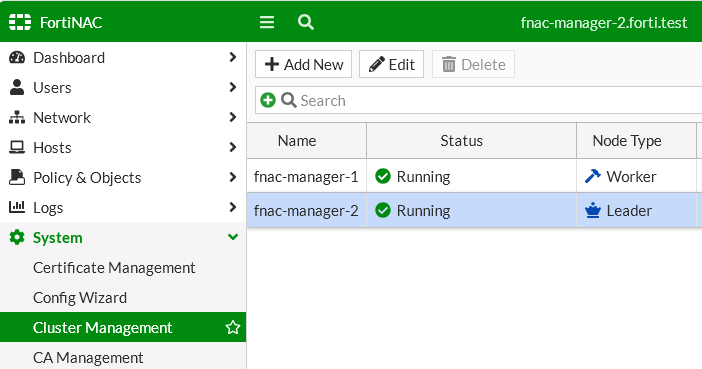This screenshot has height=369, width=702.
Task: Click the System gear icon
Action: click(x=17, y=237)
